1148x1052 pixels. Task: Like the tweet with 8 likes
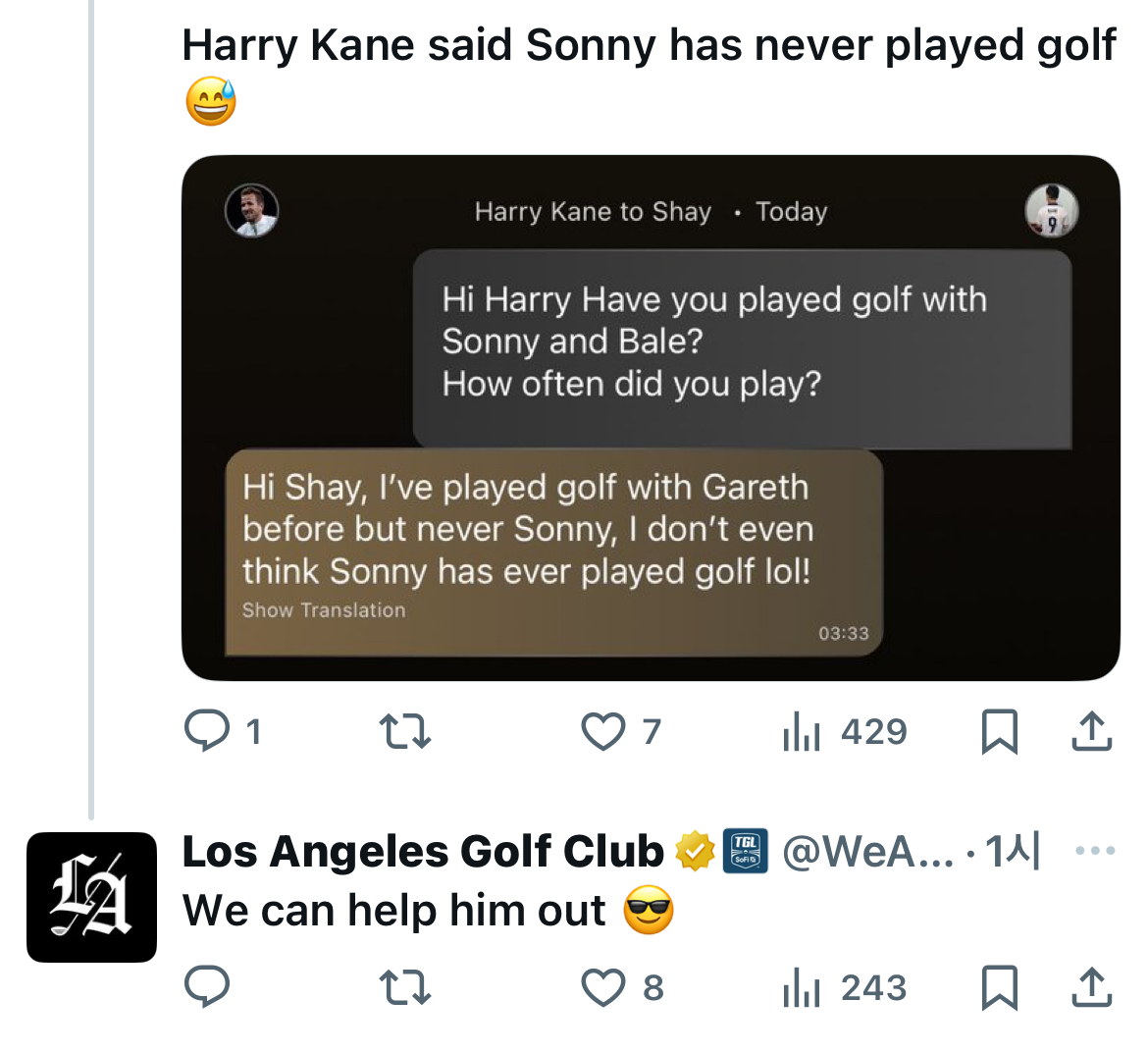(602, 987)
